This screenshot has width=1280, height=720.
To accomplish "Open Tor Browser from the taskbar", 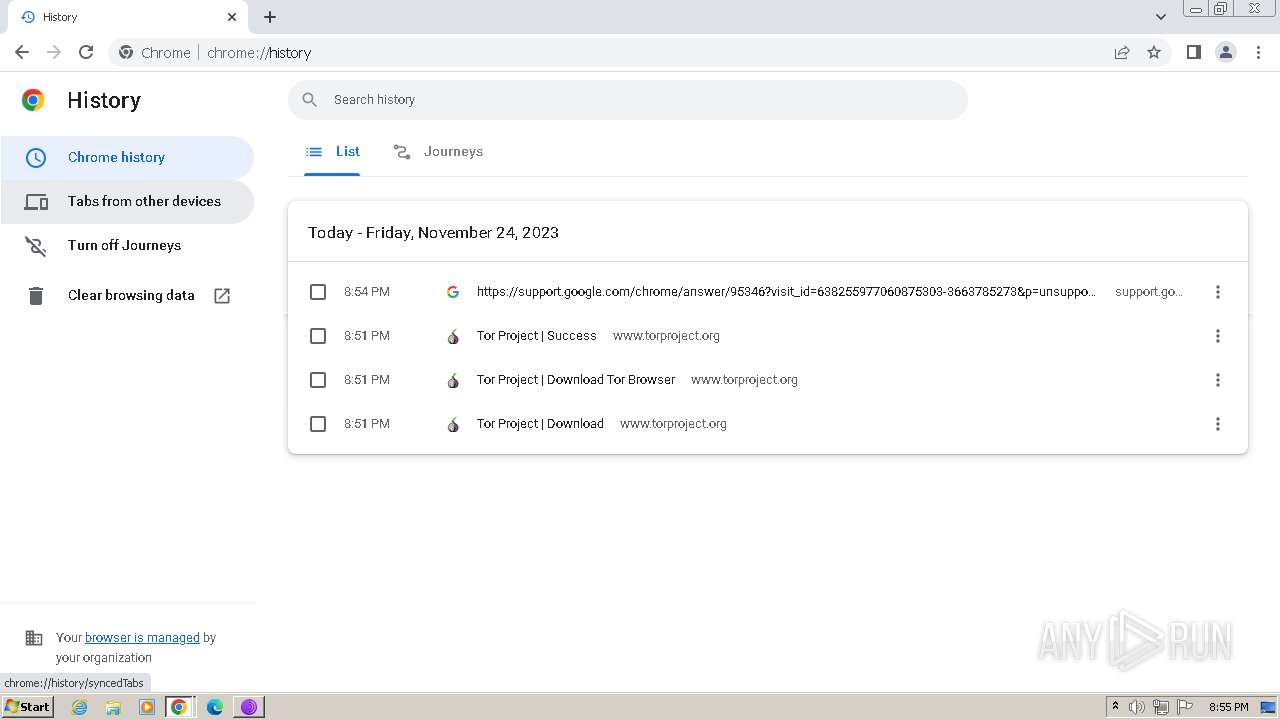I will [249, 707].
